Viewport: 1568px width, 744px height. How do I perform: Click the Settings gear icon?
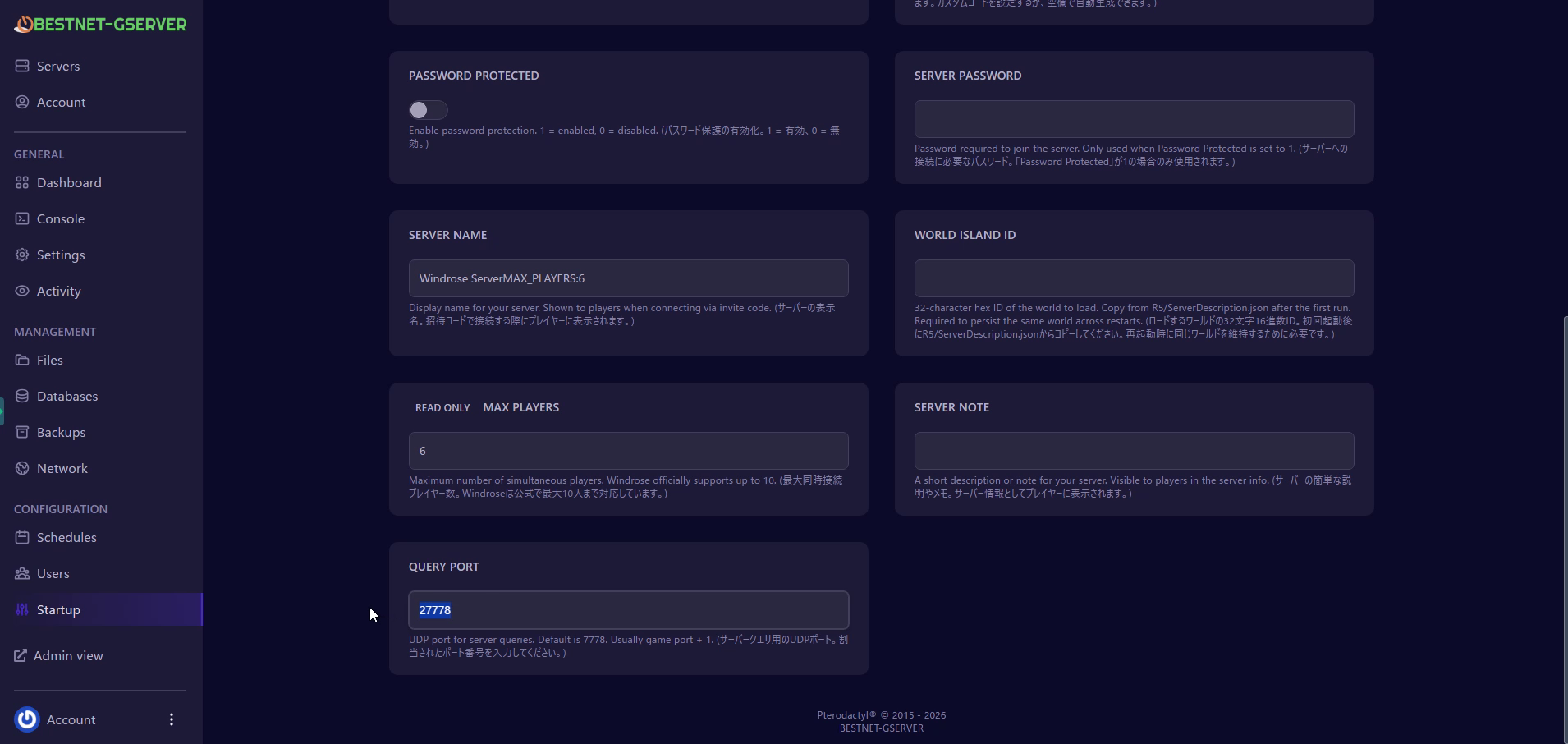(x=22, y=255)
